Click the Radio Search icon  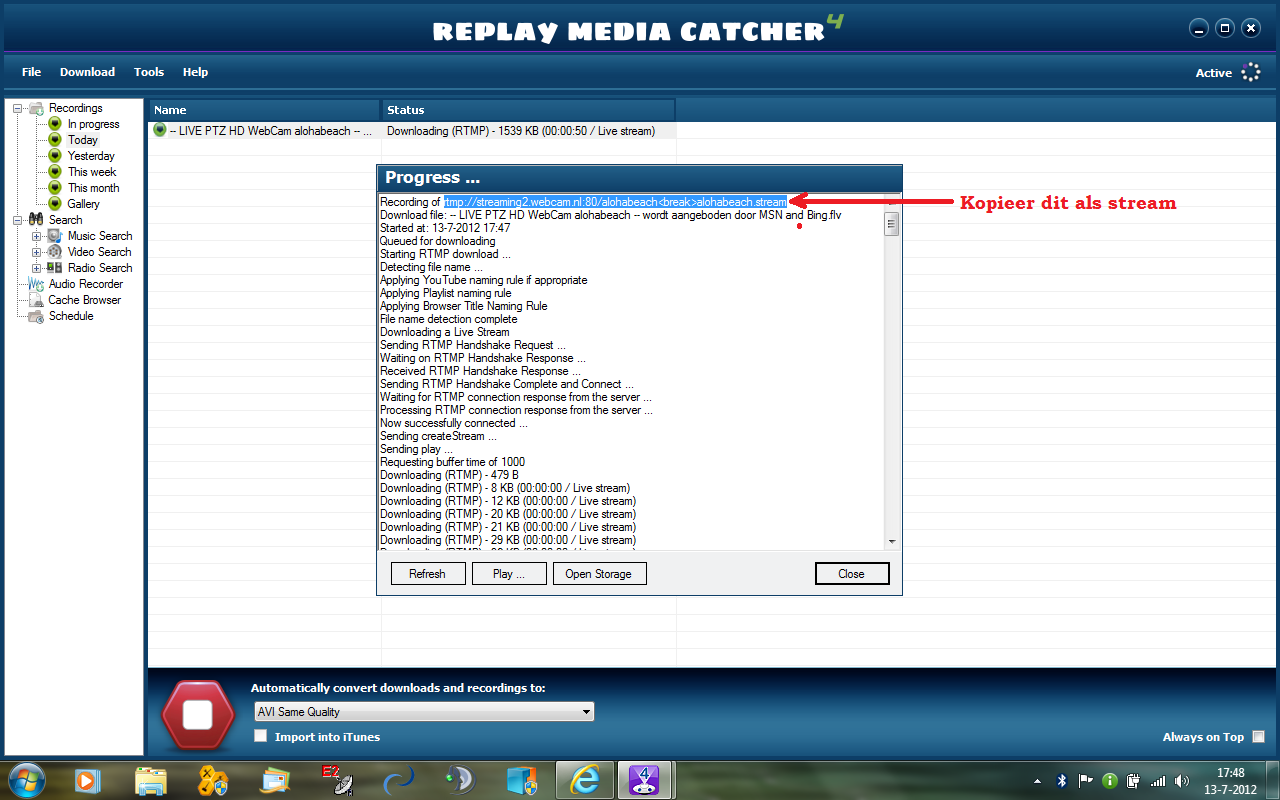[x=55, y=268]
